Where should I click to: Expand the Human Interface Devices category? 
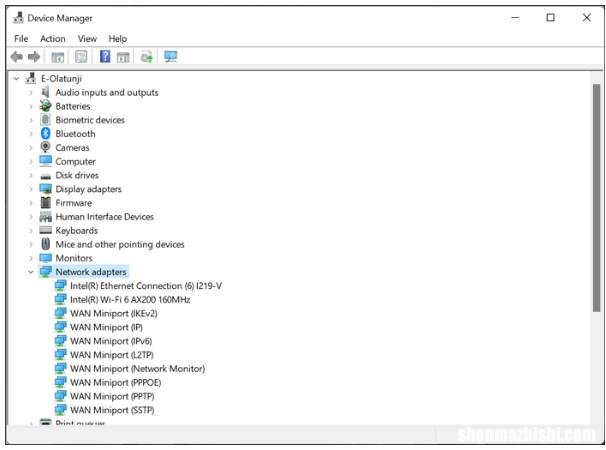tap(31, 216)
